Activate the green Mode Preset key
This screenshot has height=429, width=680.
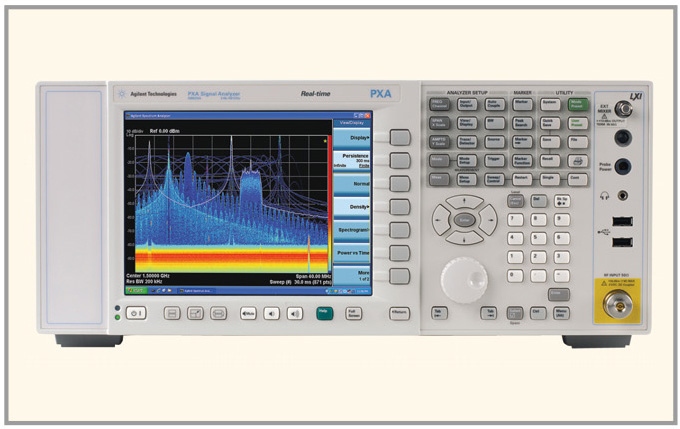[x=578, y=105]
